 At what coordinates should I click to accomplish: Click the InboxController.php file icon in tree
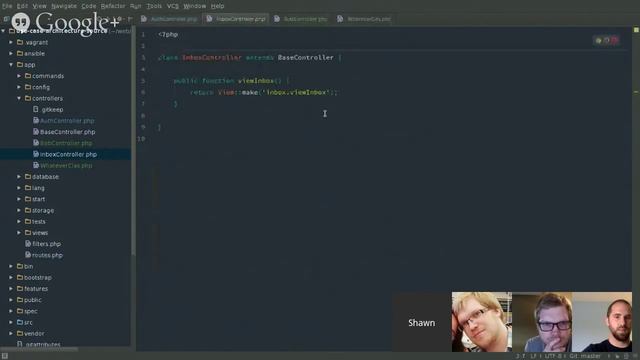click(36, 154)
